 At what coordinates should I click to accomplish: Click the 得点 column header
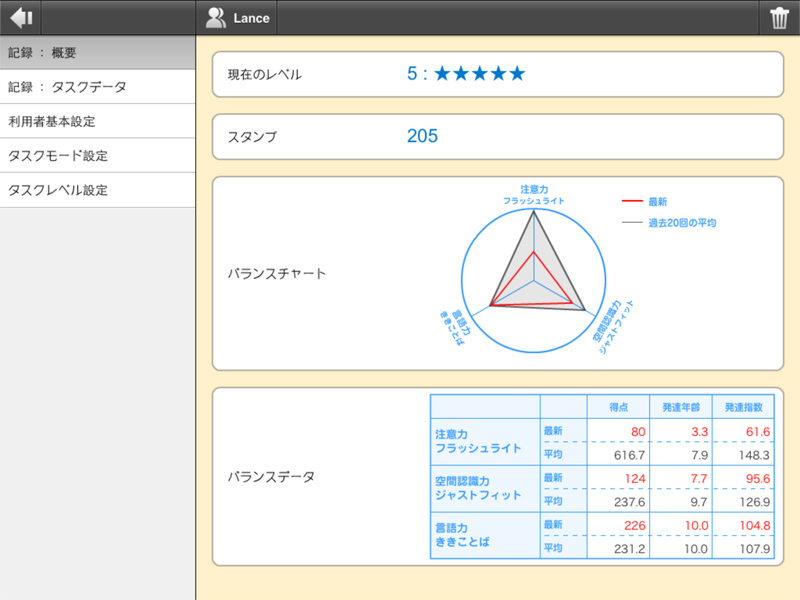[x=618, y=407]
